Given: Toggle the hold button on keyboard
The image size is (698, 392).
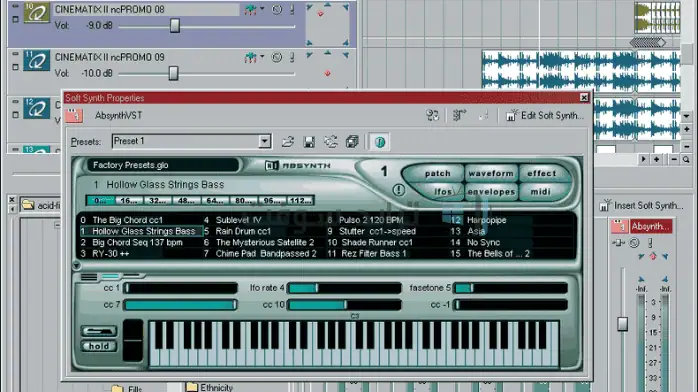Looking at the screenshot, I should tap(99, 346).
